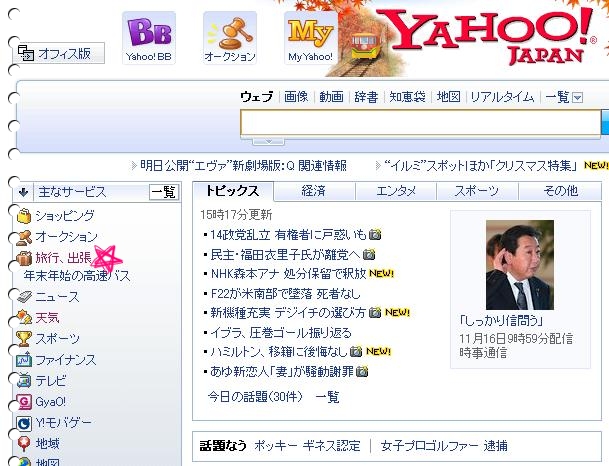Open the 旅行、出張 link

click(x=64, y=258)
